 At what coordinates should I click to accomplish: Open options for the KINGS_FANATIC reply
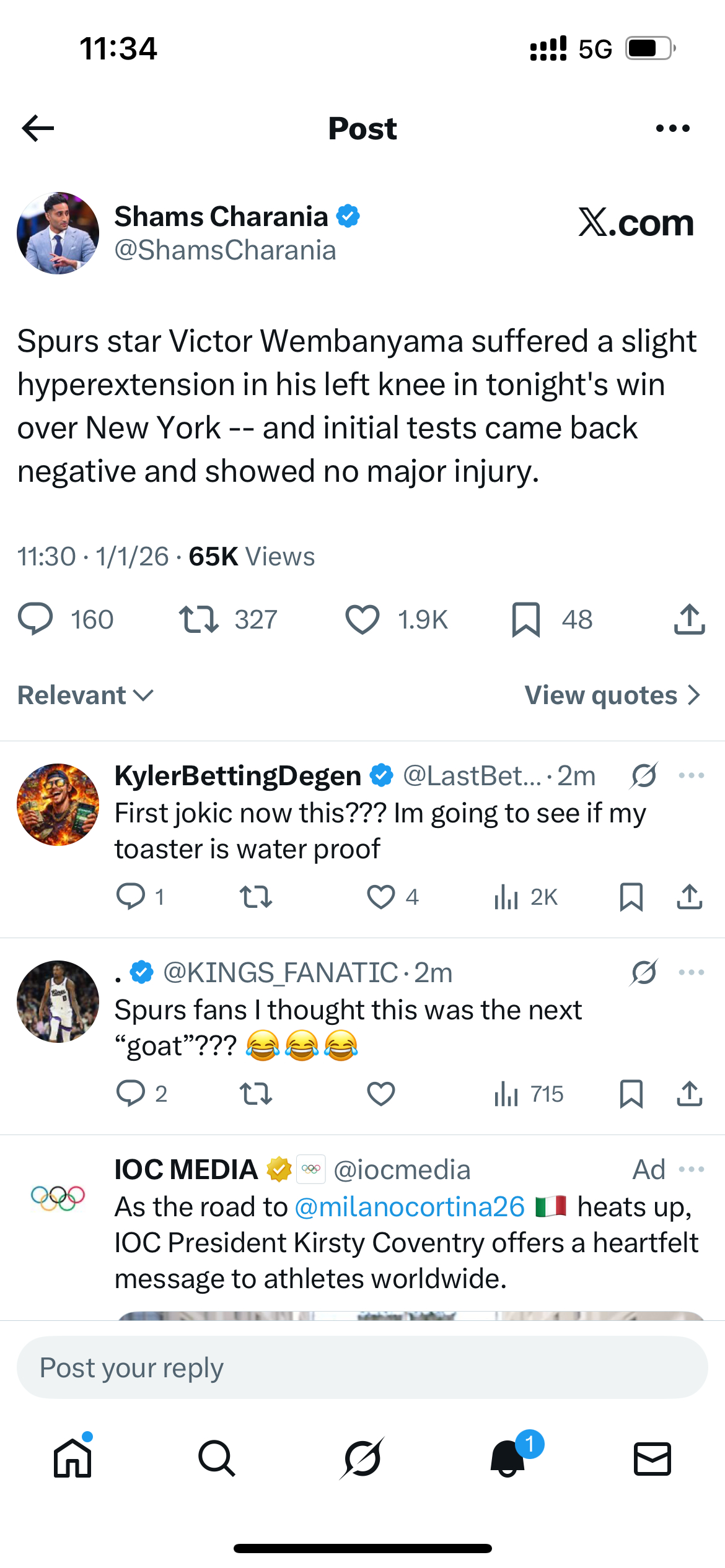point(691,972)
